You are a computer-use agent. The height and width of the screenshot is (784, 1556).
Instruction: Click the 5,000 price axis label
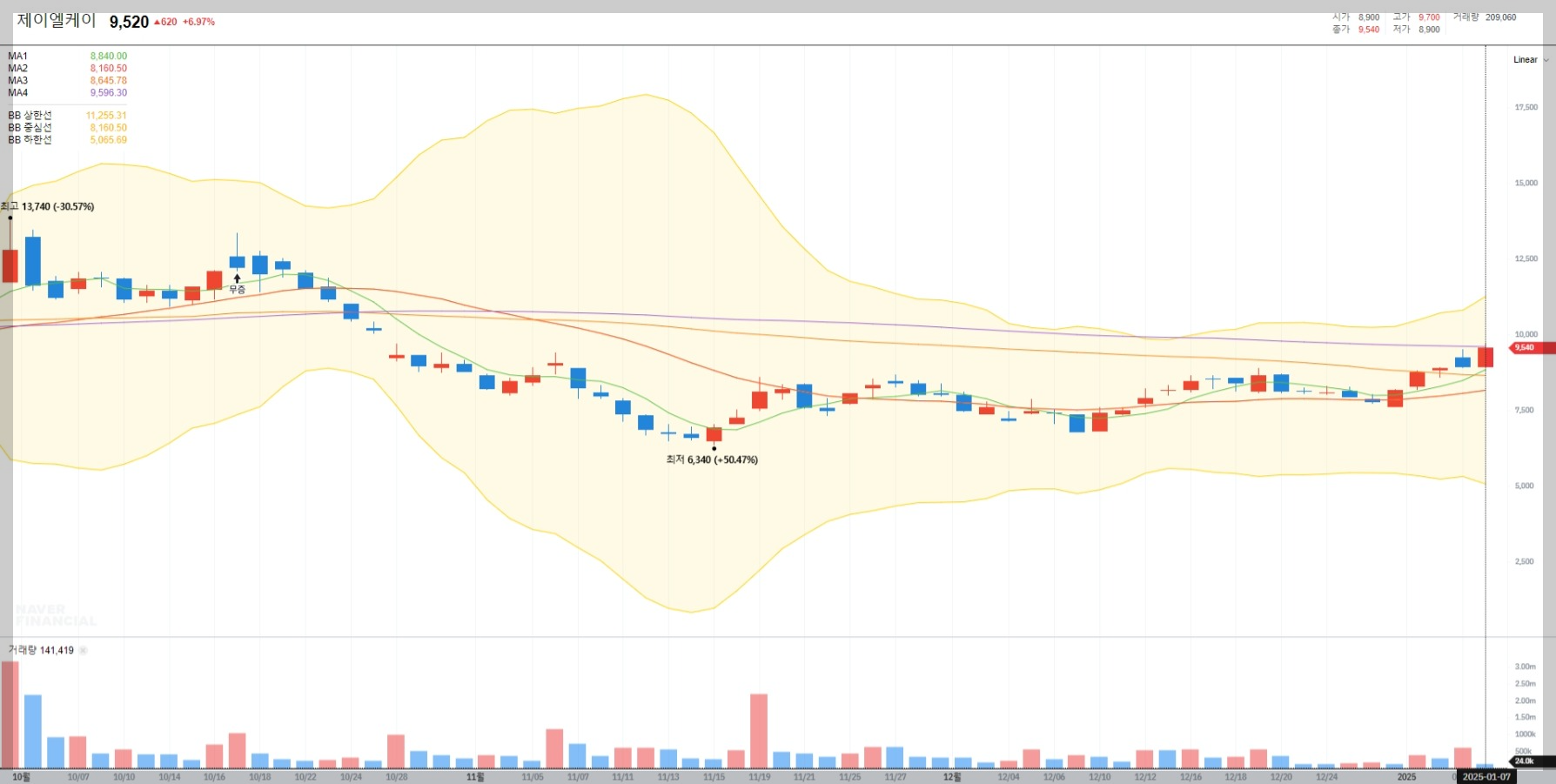pyautogui.click(x=1525, y=486)
